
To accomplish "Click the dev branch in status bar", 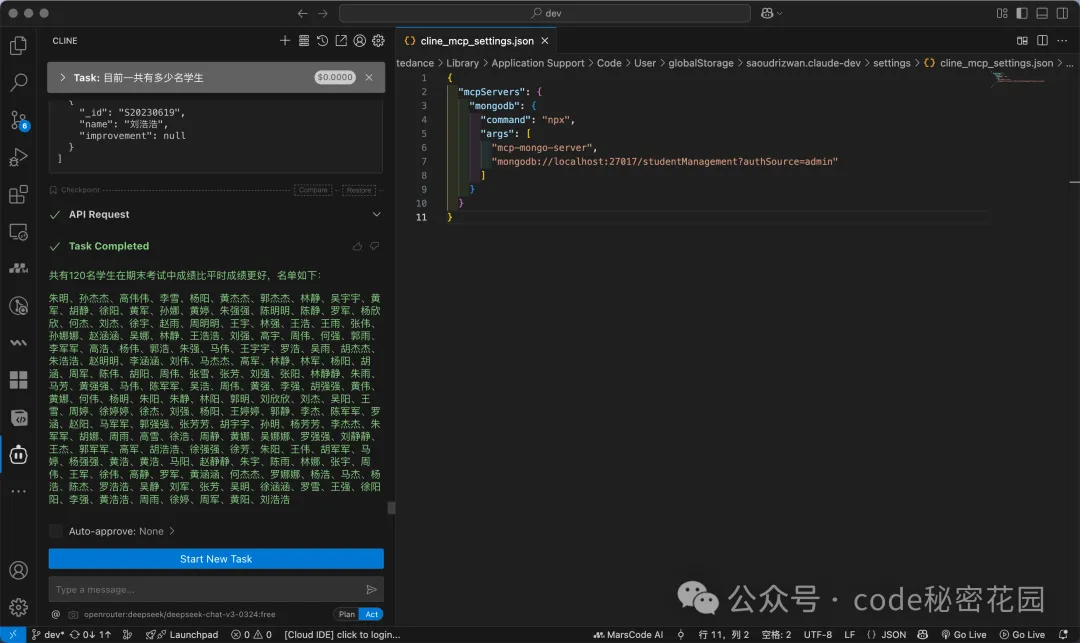I will tap(48, 635).
